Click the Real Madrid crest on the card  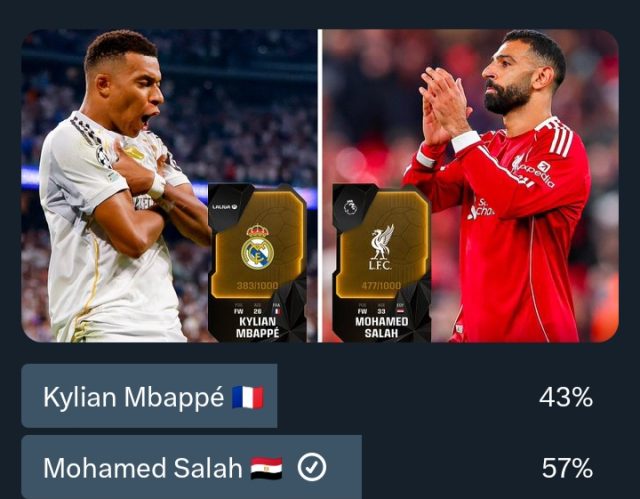pyautogui.click(x=257, y=246)
